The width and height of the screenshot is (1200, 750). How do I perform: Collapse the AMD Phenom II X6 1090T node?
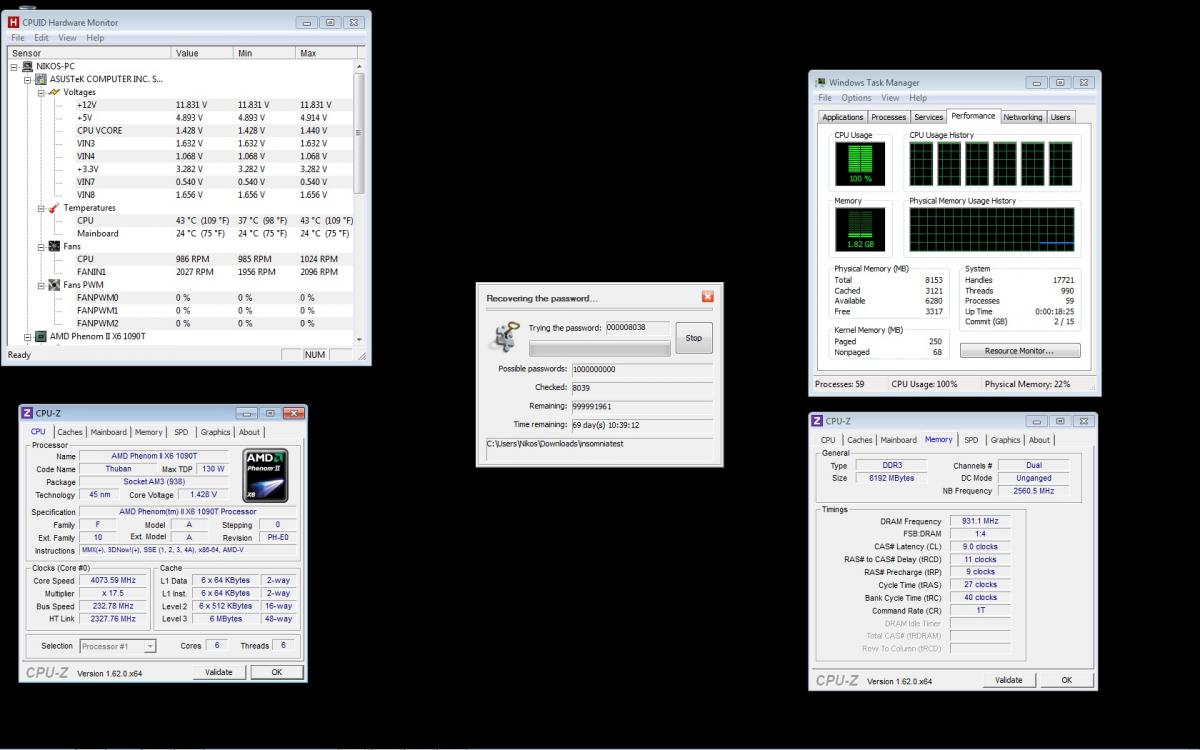click(x=28, y=336)
